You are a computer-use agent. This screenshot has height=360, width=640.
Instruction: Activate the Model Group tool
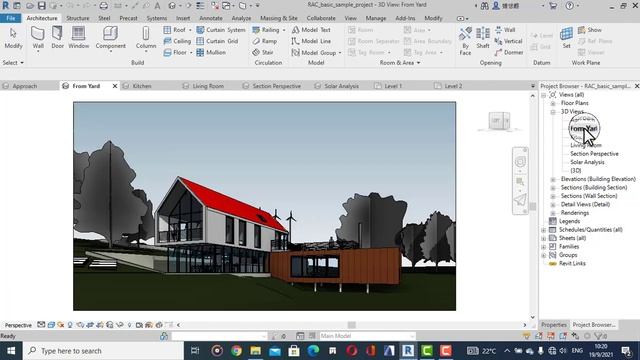[x=313, y=53]
